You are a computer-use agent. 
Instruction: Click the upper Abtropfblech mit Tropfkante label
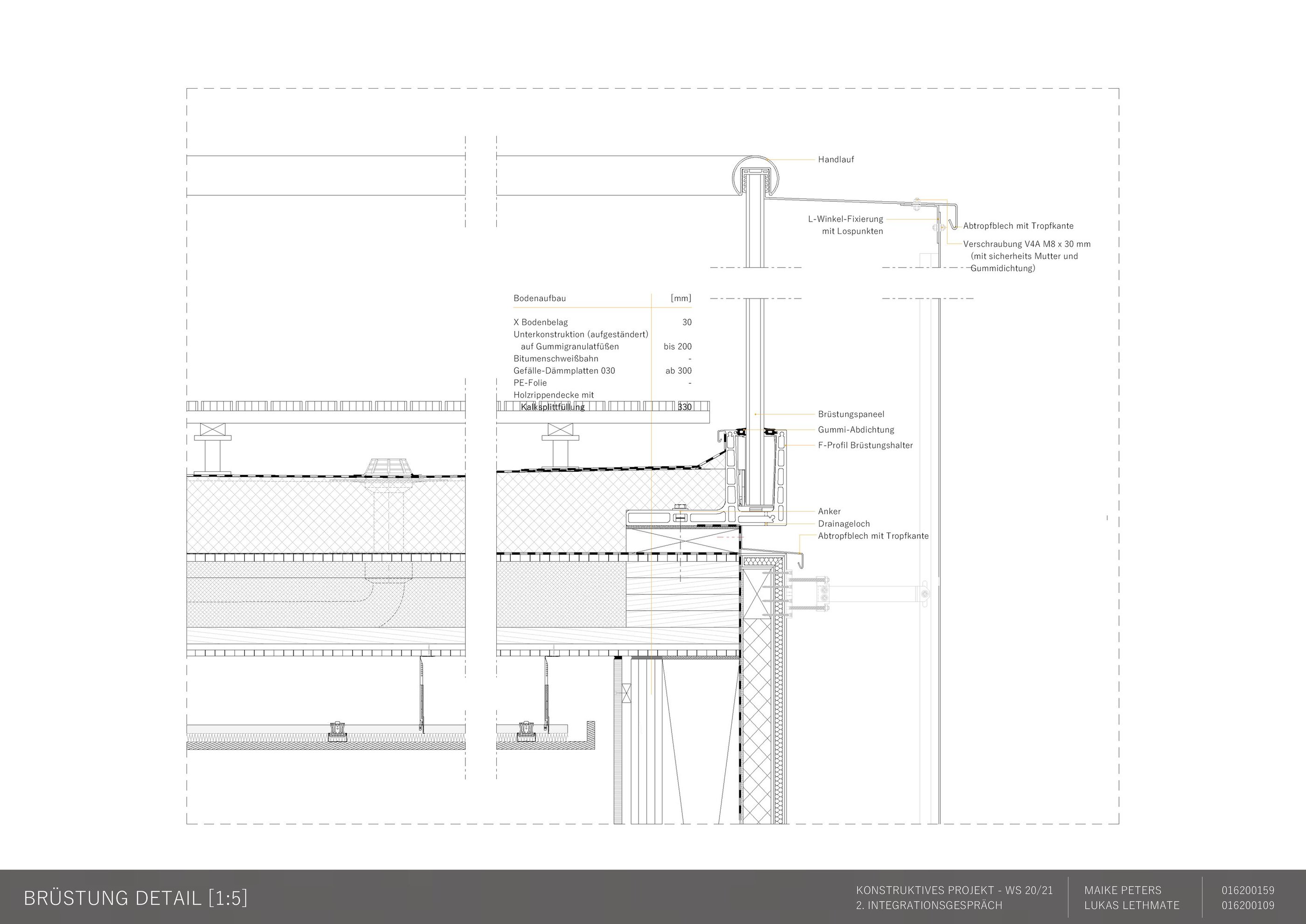click(1018, 227)
